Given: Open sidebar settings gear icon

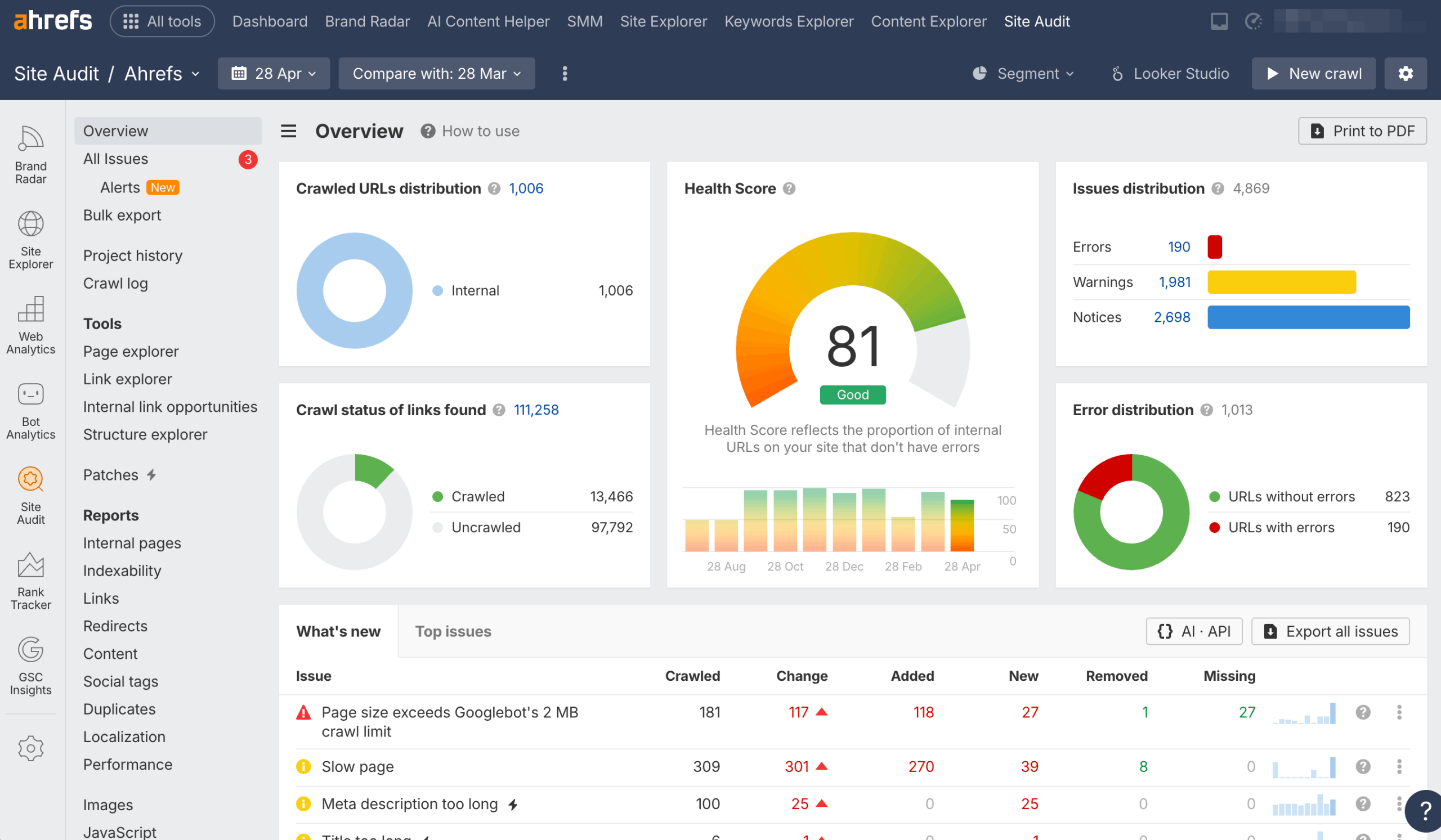Looking at the screenshot, I should pyautogui.click(x=31, y=748).
